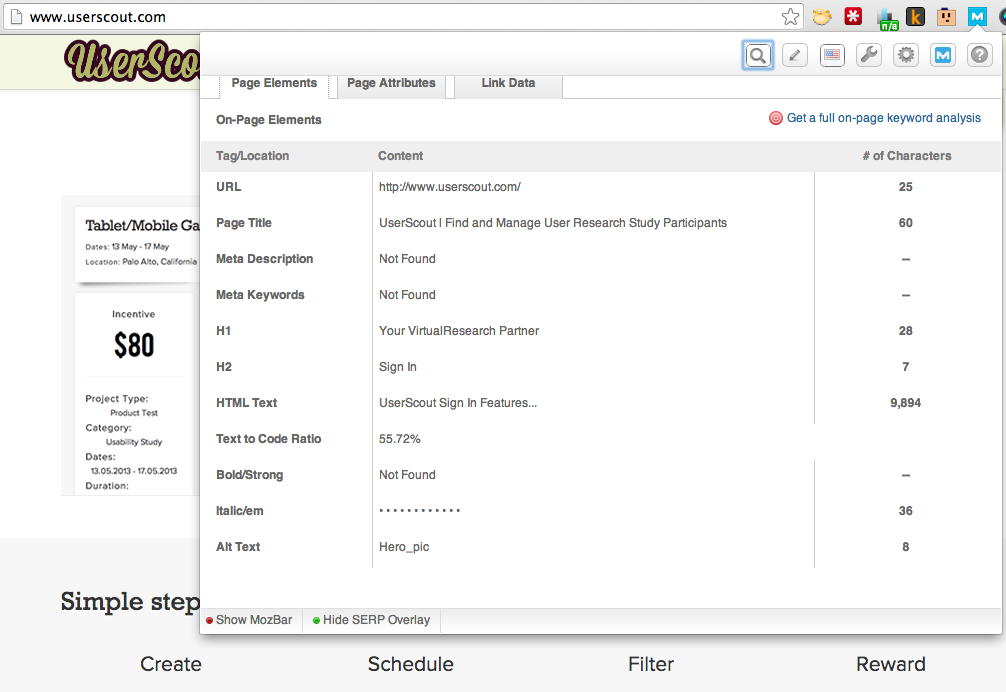This screenshot has height=692, width=1006.
Task: Click the Italic/em row label
Action: coord(239,511)
